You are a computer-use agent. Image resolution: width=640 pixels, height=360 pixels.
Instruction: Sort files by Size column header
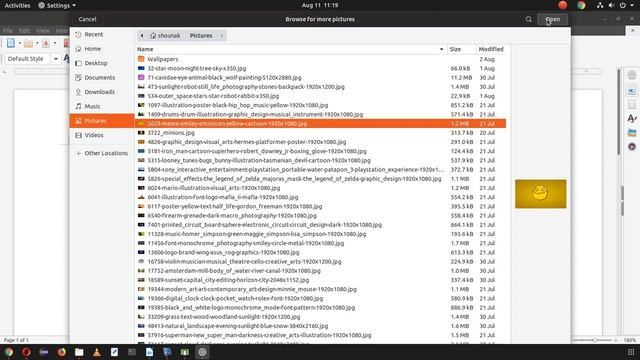461,49
